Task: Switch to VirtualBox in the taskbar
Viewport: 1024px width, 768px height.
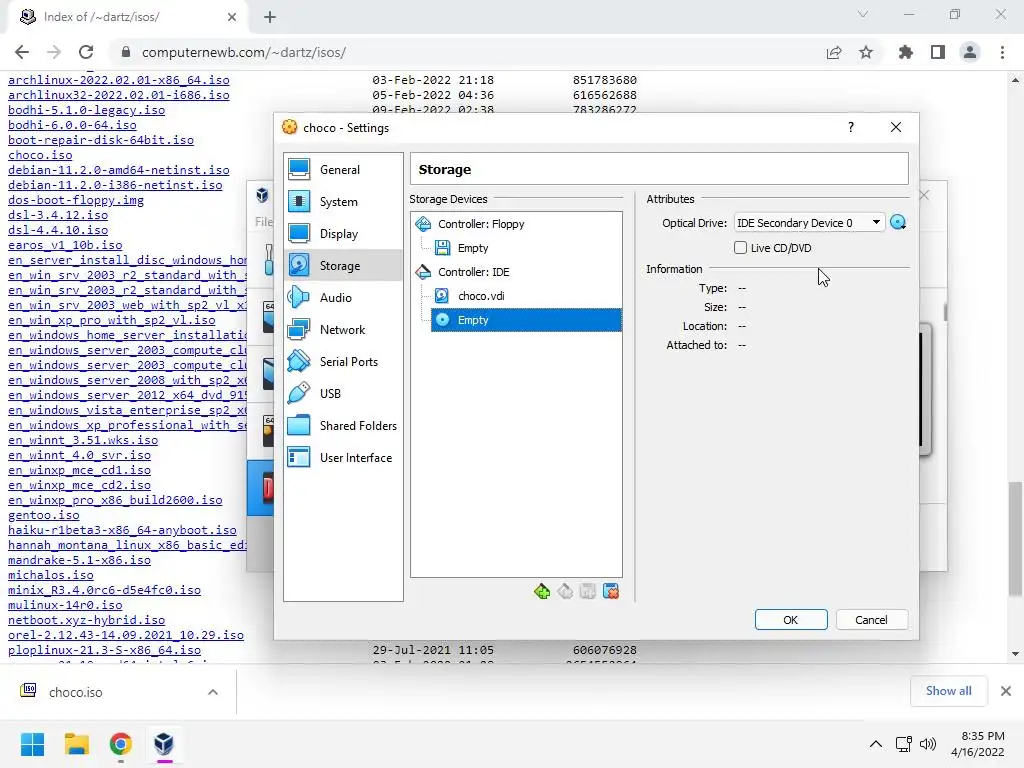Action: coord(164,744)
